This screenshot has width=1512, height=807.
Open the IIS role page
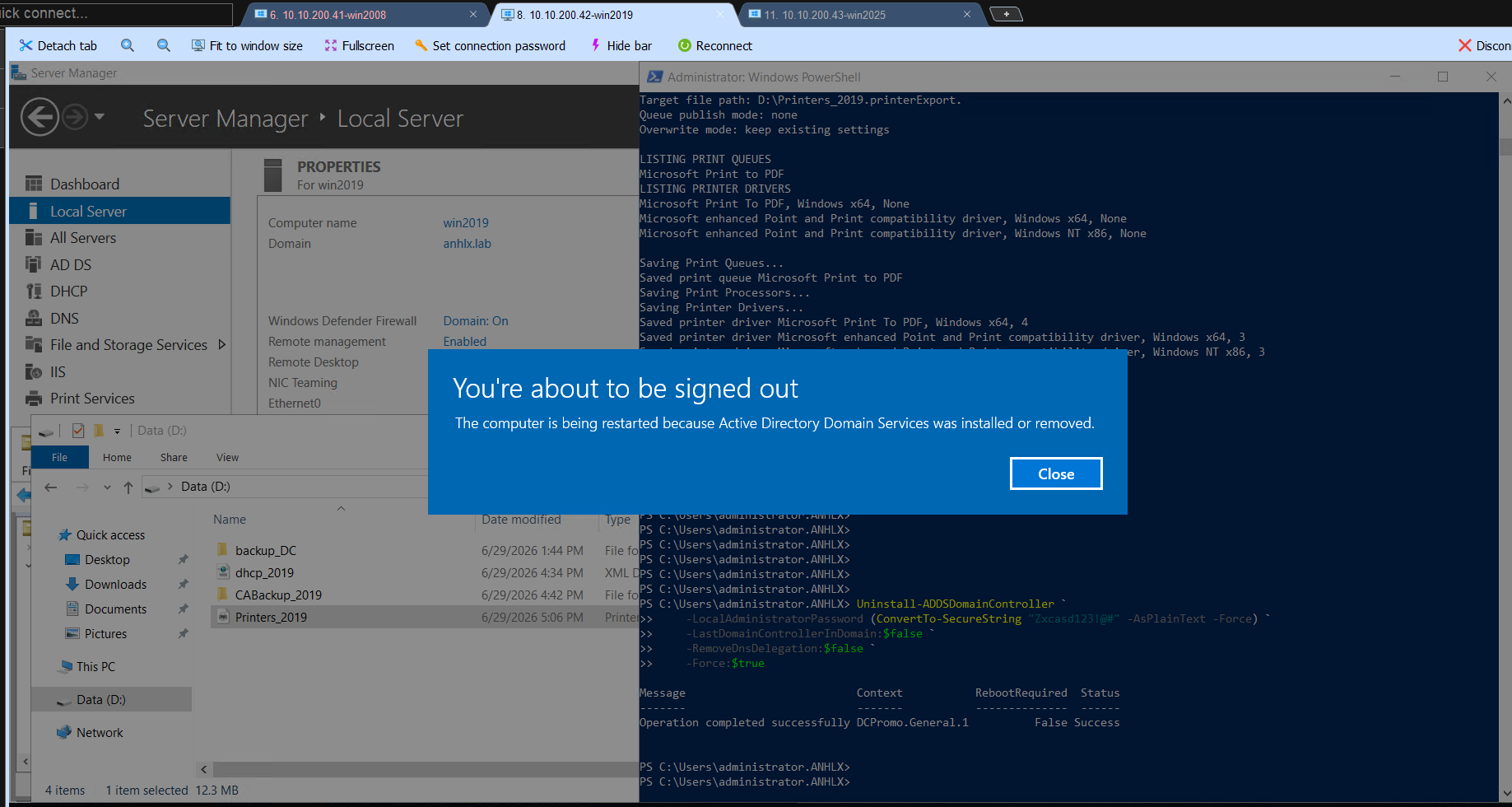119,371
